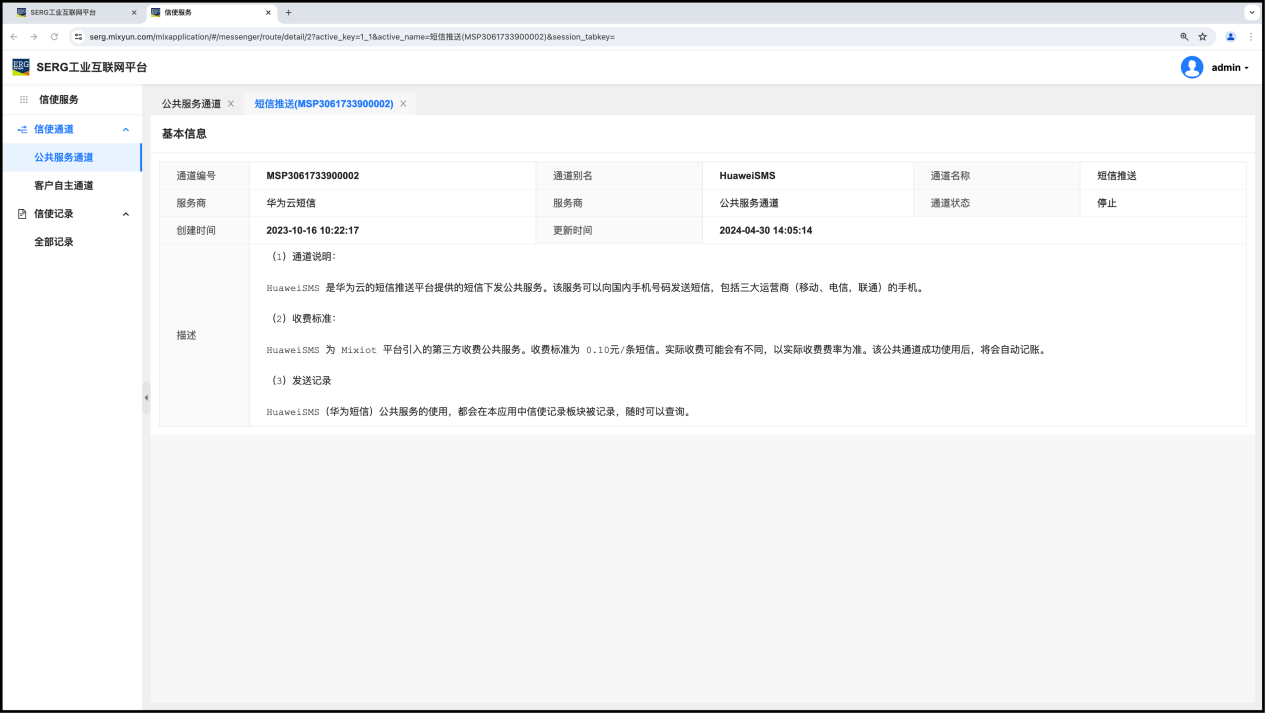Click the zoom magnifier icon in address bar

pos(1184,37)
